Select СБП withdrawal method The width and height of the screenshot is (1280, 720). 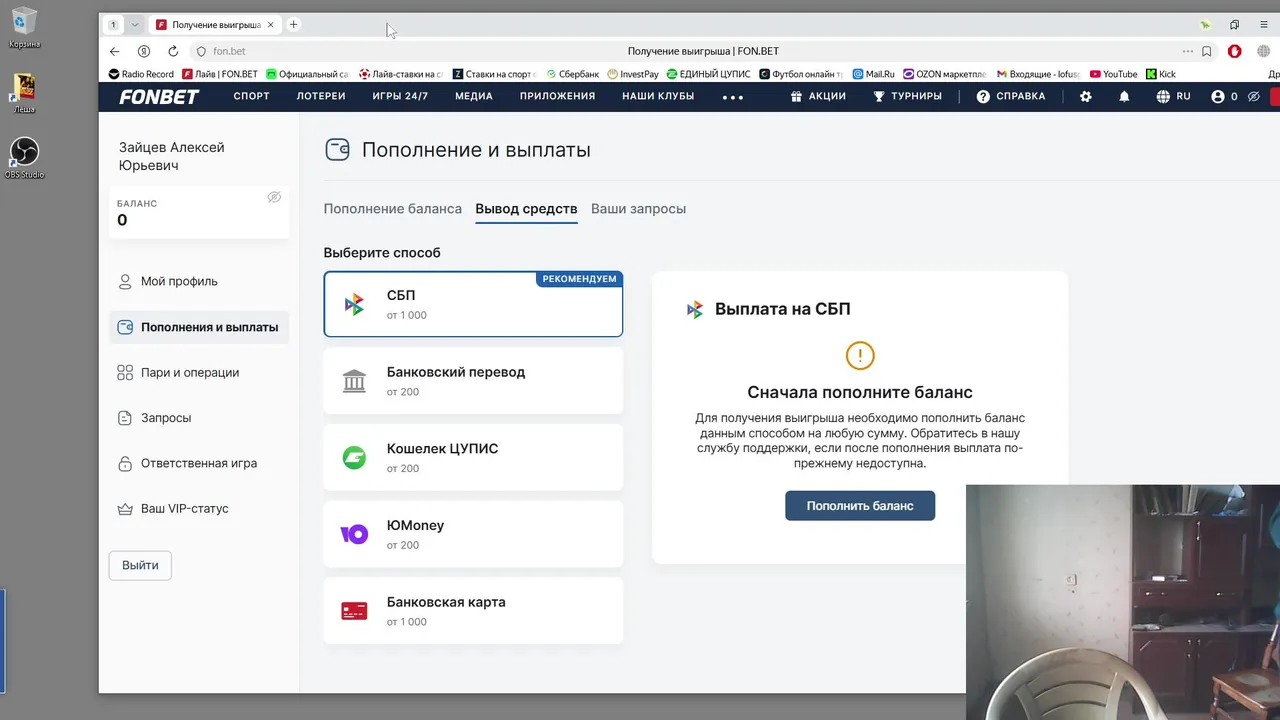[473, 304]
